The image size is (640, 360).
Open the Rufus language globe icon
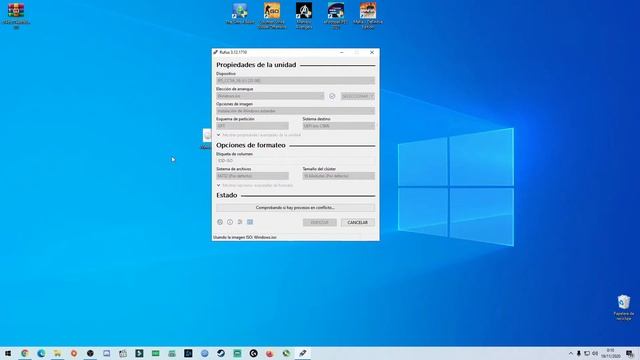[x=220, y=222]
